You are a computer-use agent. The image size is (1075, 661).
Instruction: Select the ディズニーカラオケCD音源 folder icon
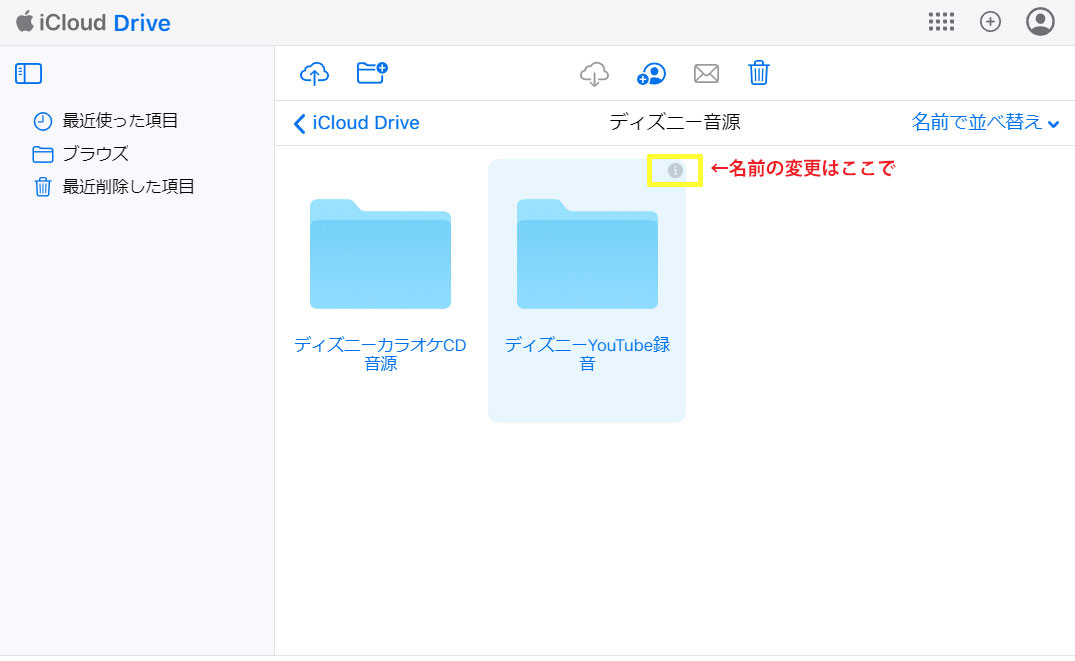click(x=381, y=254)
